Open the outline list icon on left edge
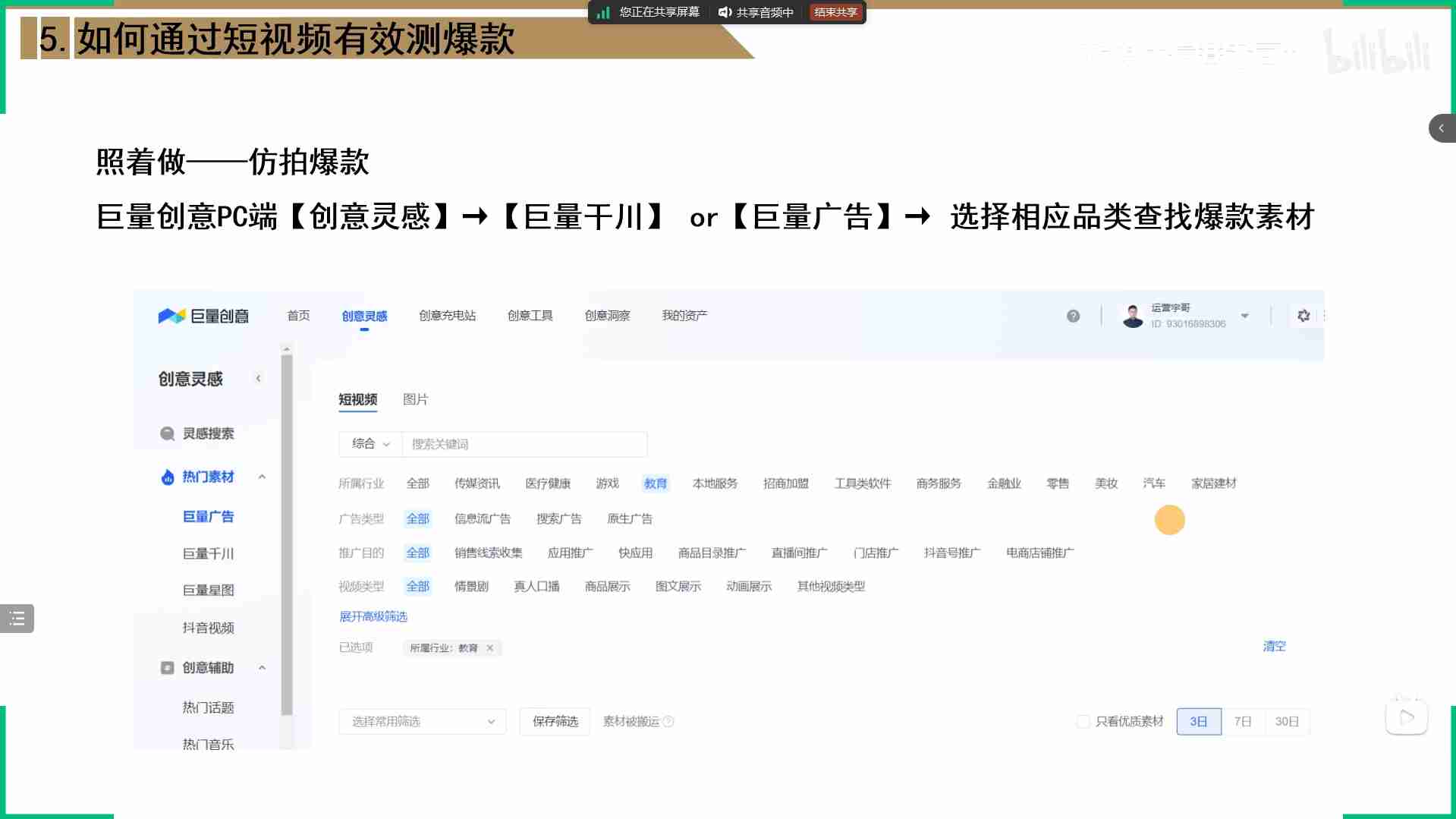This screenshot has width=1456, height=819. [x=17, y=619]
